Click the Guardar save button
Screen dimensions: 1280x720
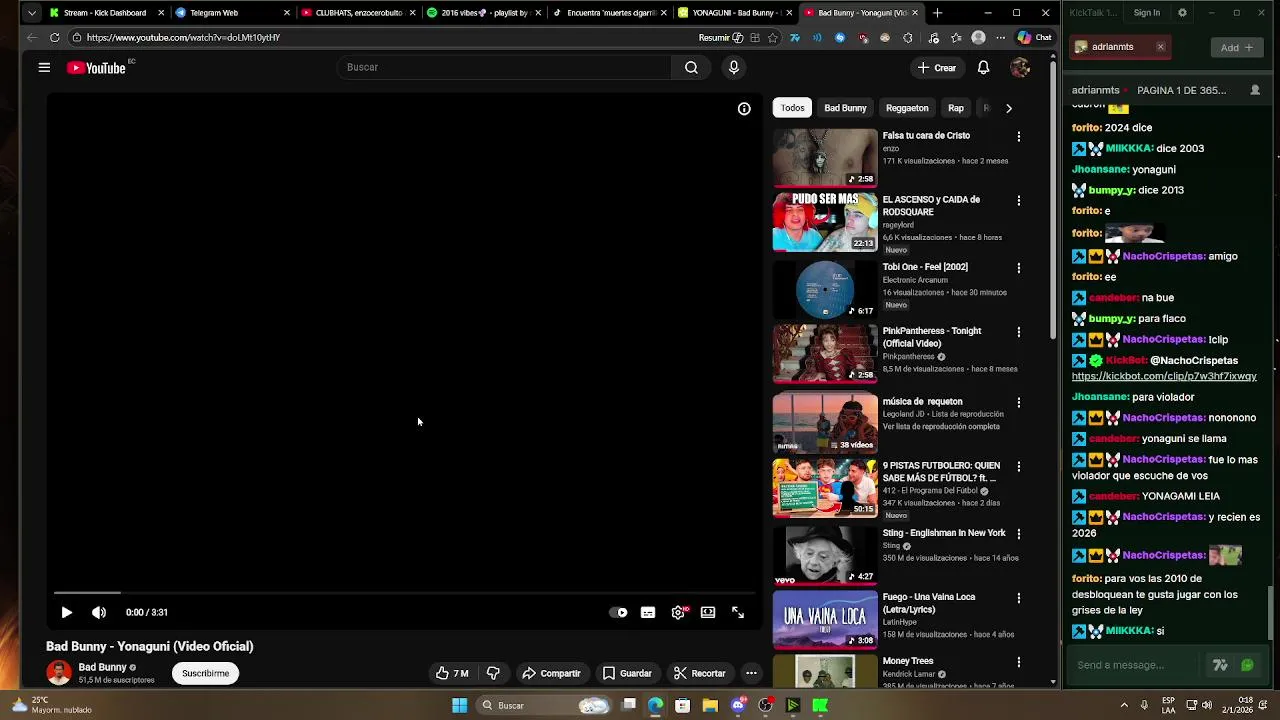[x=627, y=673]
